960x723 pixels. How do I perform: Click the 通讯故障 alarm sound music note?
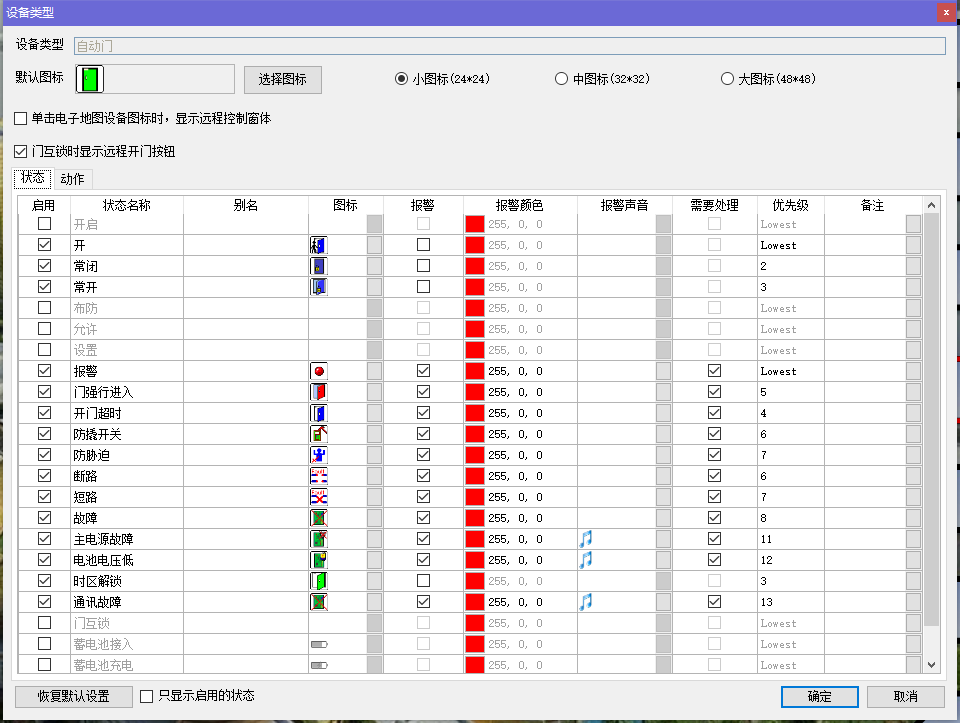[x=586, y=602]
